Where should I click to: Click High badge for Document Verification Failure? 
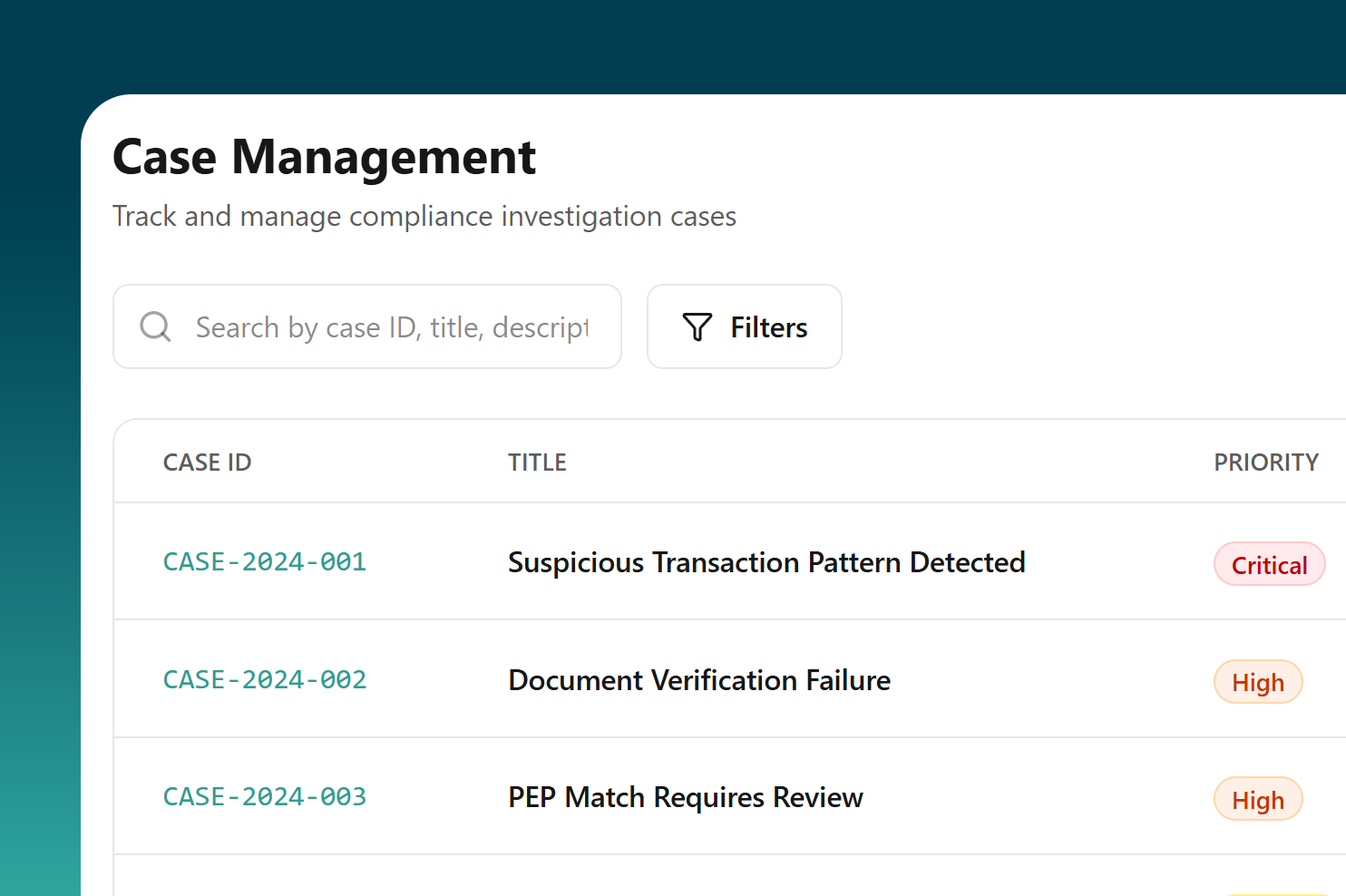coord(1258,682)
